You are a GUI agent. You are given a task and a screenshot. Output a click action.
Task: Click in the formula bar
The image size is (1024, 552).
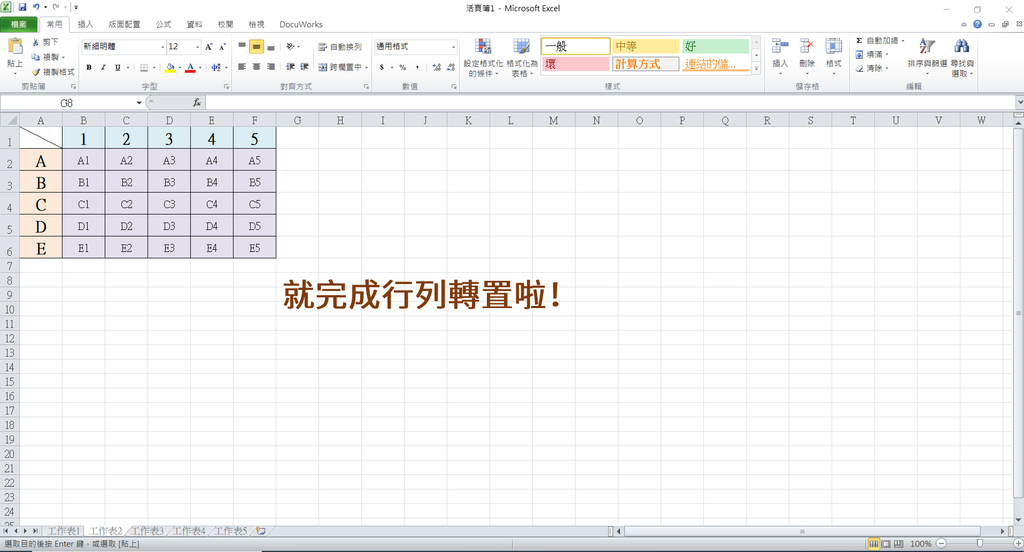click(611, 103)
